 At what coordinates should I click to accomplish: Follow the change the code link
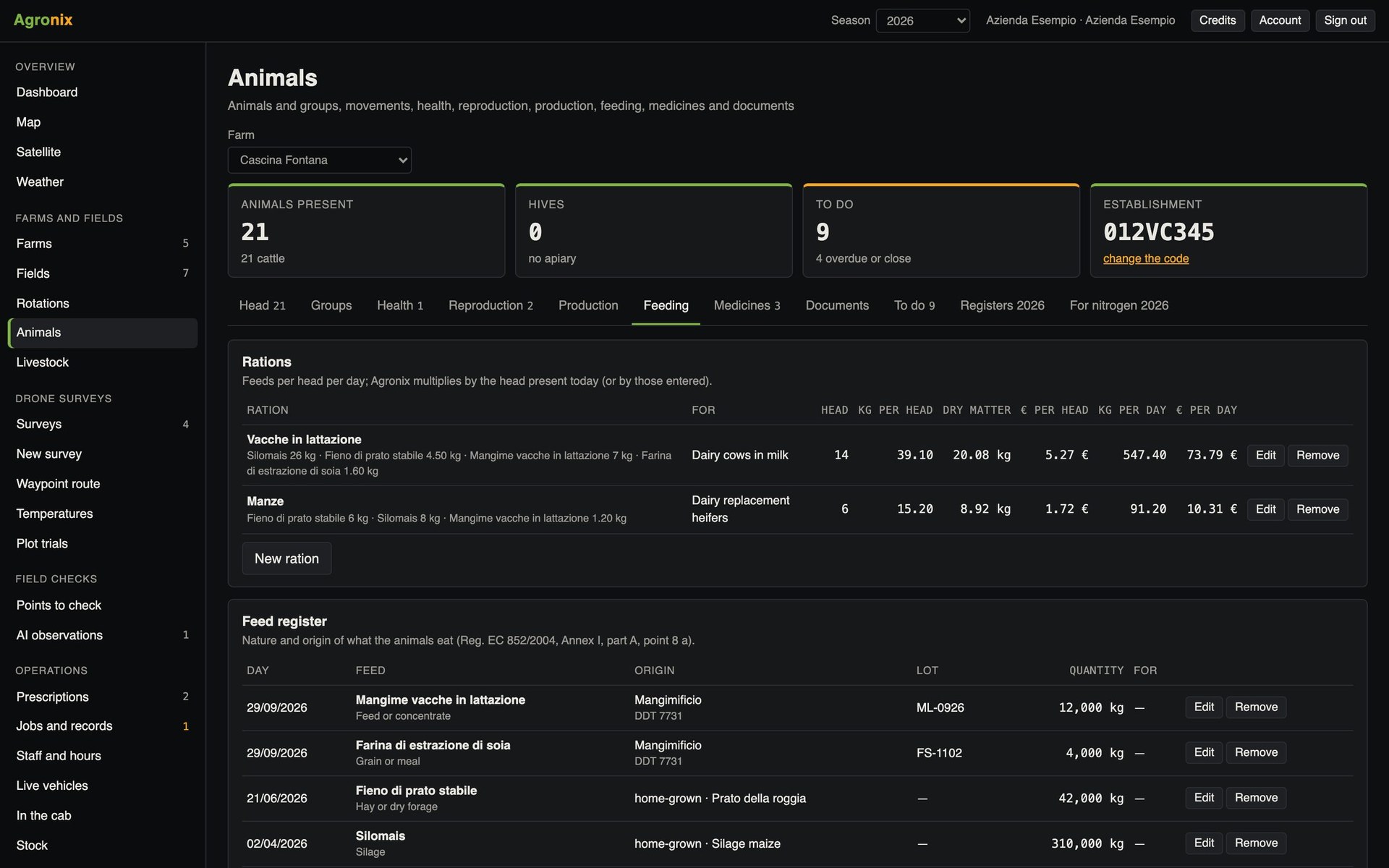tap(1146, 258)
